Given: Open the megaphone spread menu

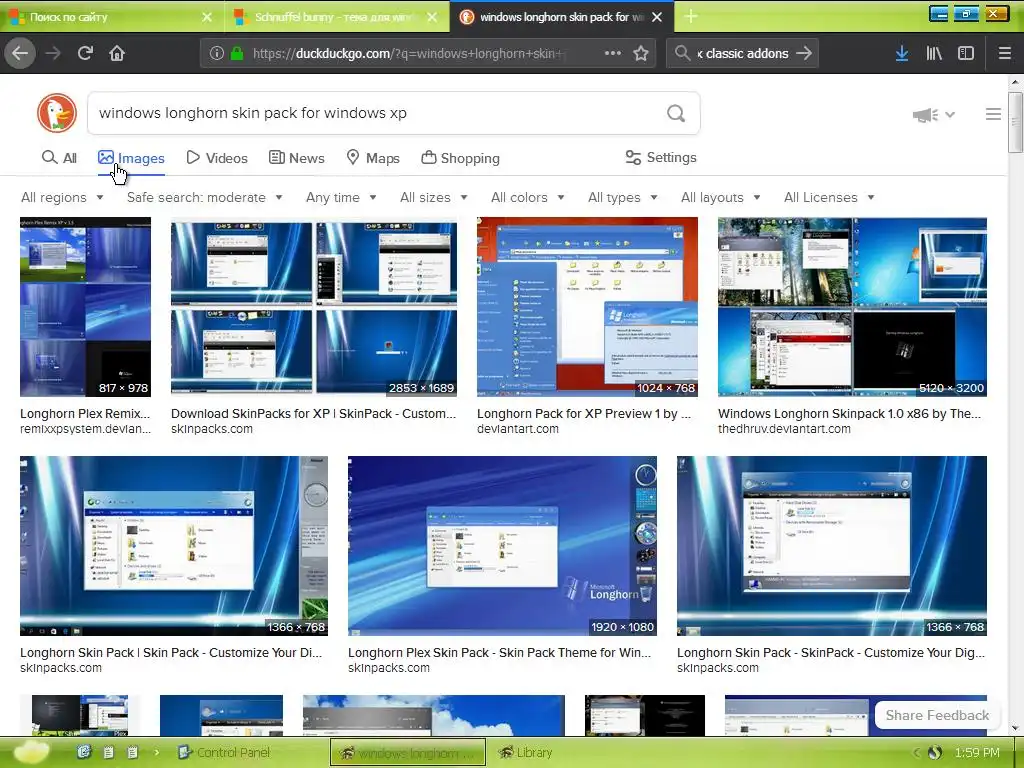Looking at the screenshot, I should [x=933, y=115].
